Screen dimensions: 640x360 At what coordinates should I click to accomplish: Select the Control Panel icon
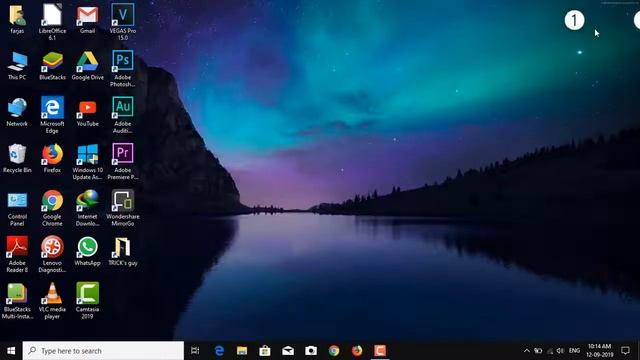pos(17,208)
